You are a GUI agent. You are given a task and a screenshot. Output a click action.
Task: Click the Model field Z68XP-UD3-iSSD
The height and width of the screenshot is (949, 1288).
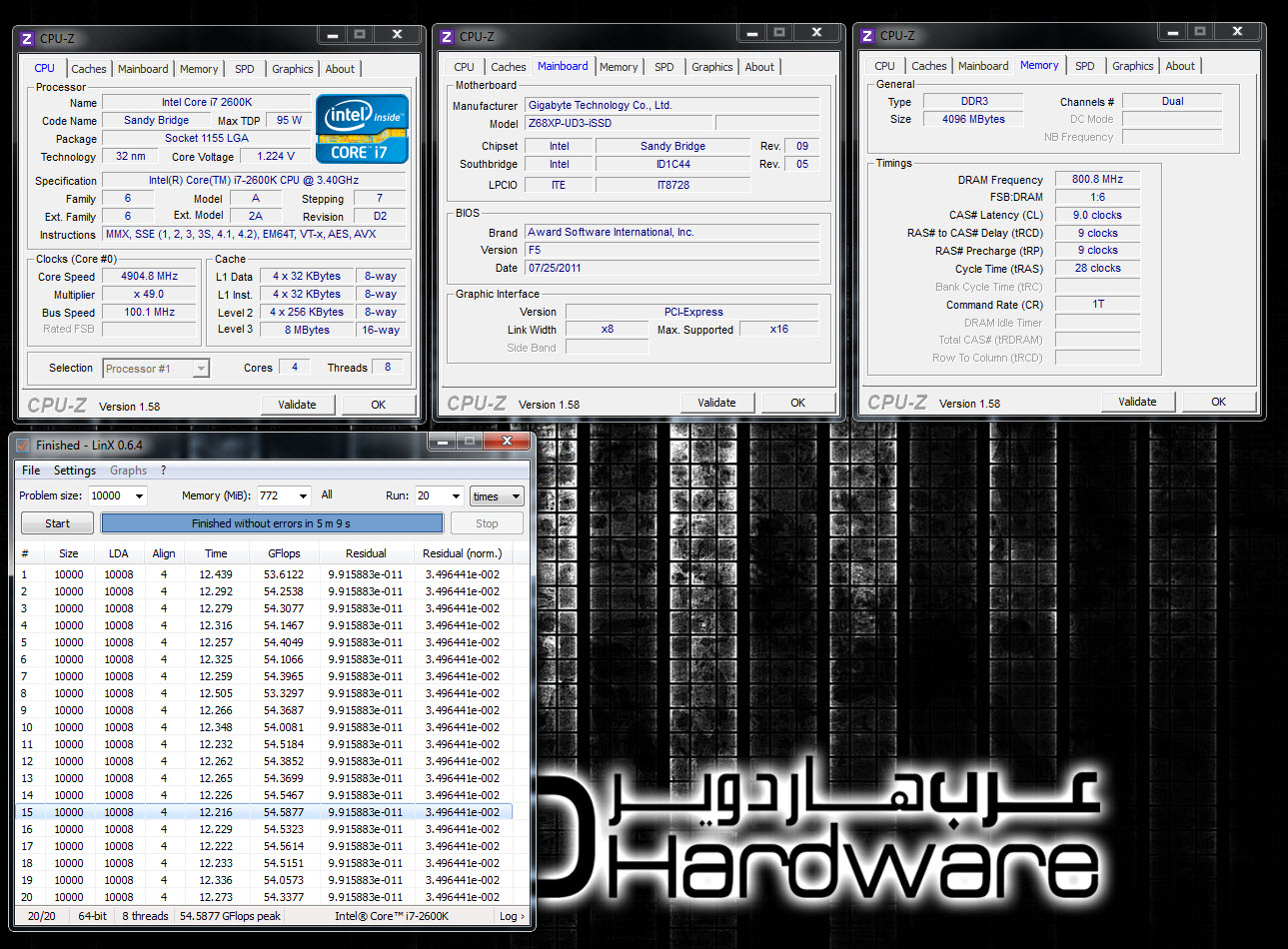[x=619, y=123]
